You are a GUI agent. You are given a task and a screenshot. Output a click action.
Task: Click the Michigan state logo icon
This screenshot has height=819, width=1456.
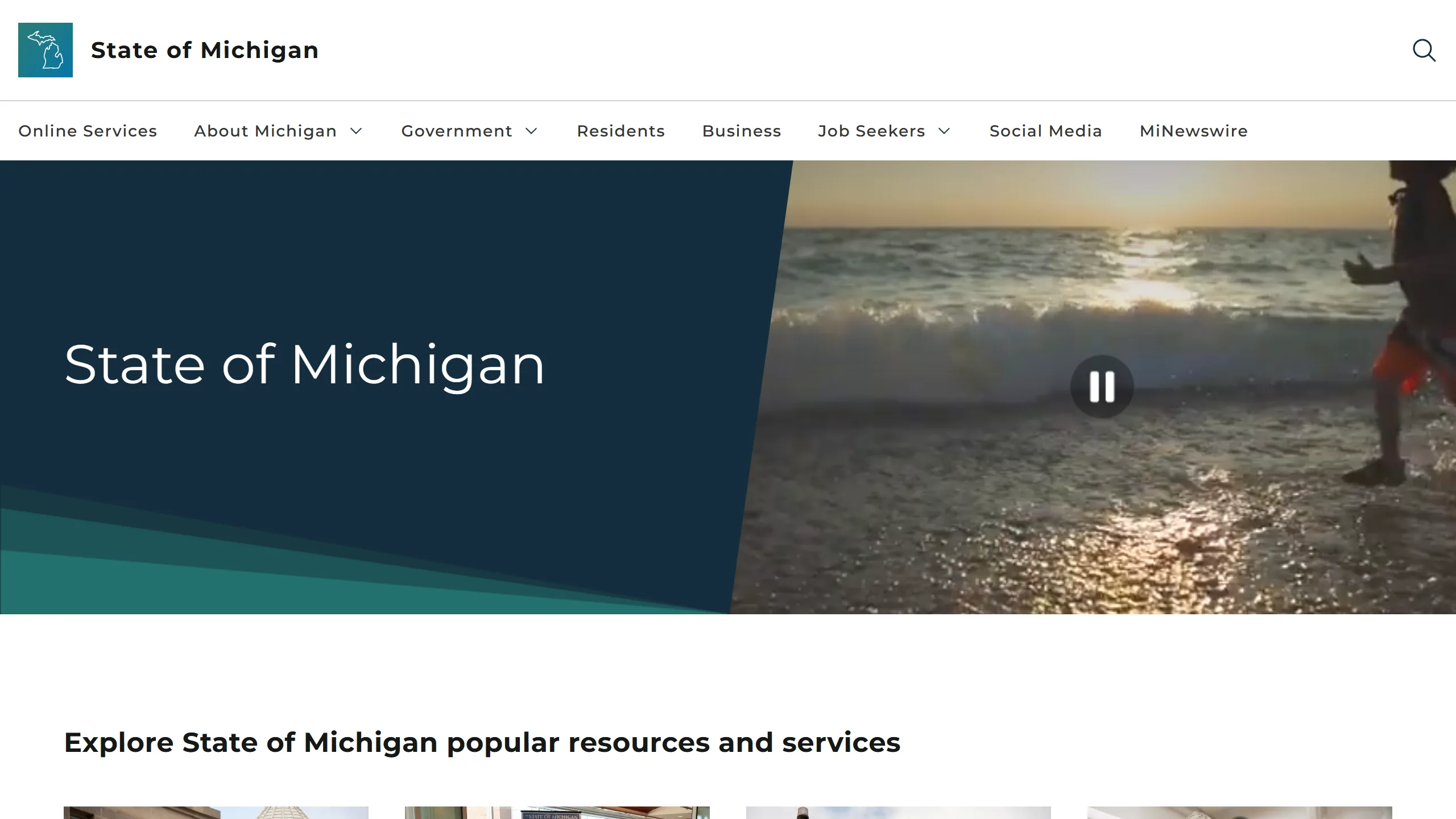click(45, 50)
